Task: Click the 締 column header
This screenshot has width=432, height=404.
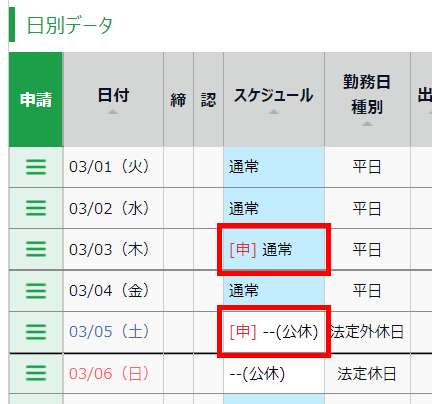Action: tap(178, 99)
